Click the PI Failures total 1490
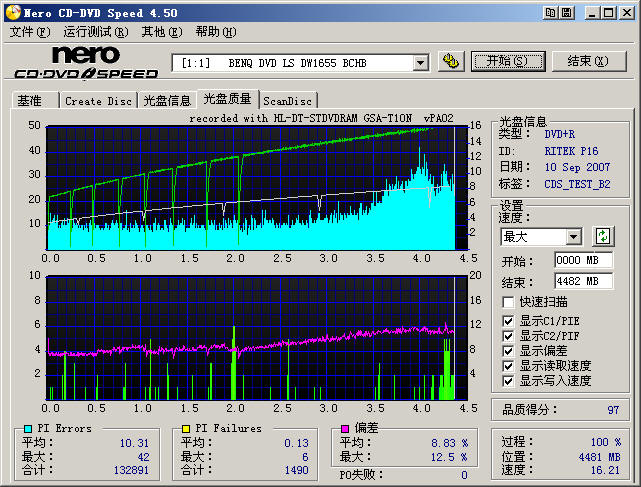The image size is (641, 487). click(296, 470)
